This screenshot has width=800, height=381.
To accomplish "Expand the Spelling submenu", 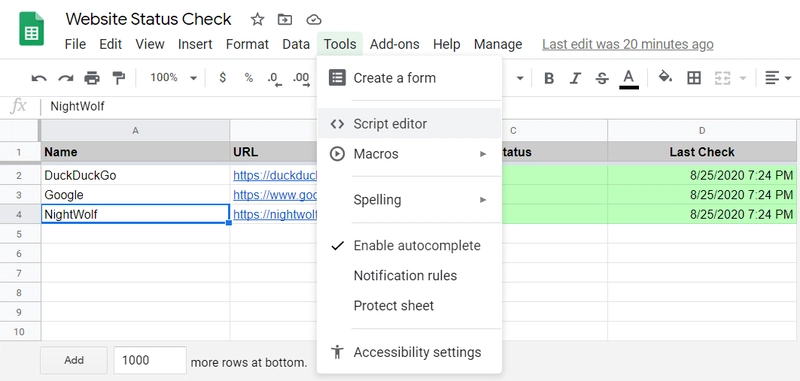I will (409, 199).
